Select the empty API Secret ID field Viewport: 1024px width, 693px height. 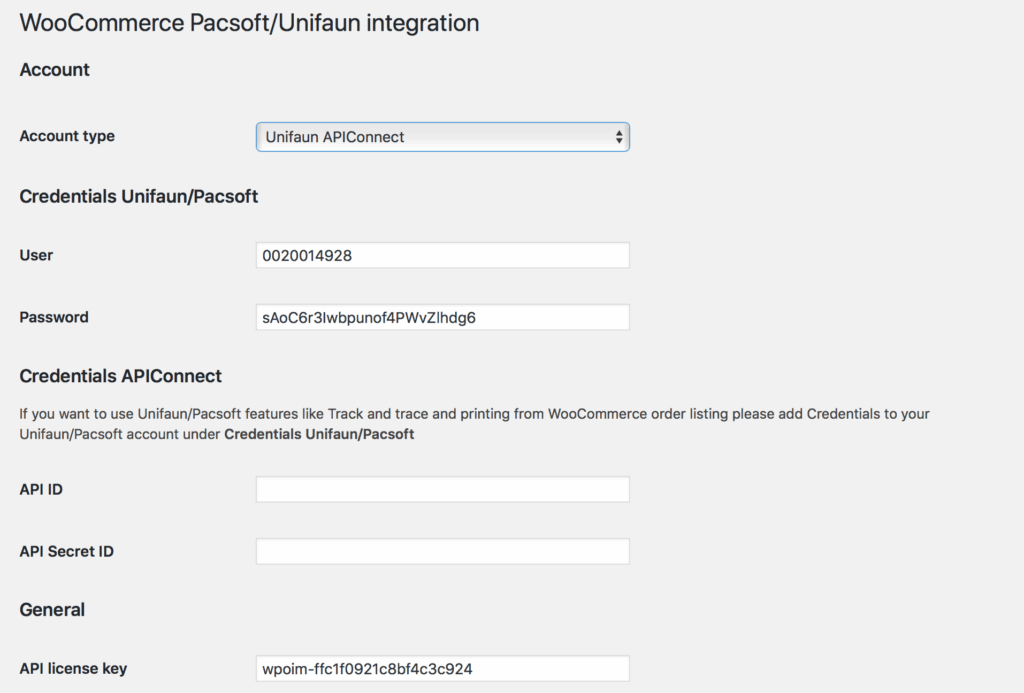[x=442, y=551]
